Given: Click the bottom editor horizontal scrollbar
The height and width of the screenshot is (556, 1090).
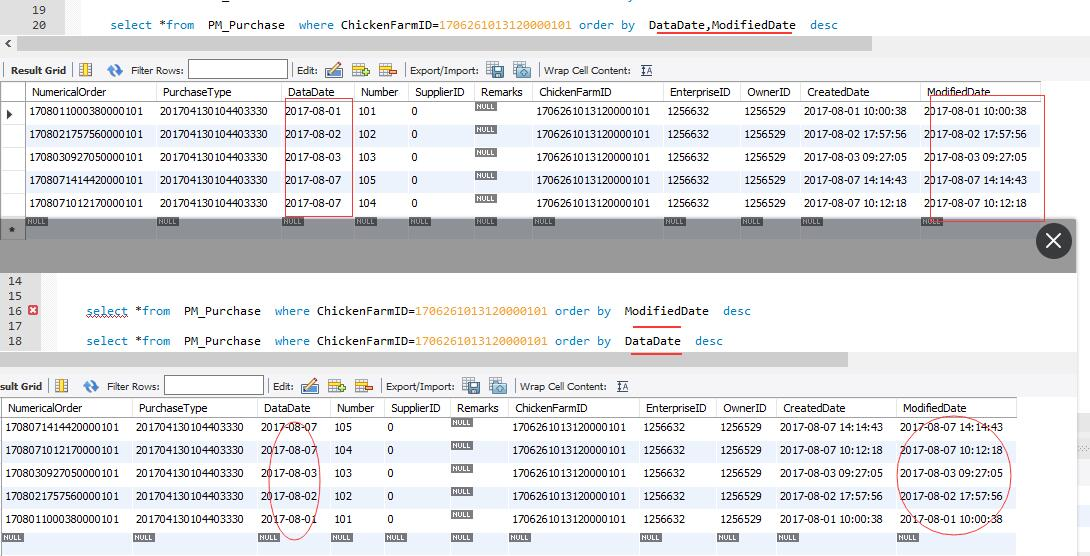Looking at the screenshot, I should [424, 359].
